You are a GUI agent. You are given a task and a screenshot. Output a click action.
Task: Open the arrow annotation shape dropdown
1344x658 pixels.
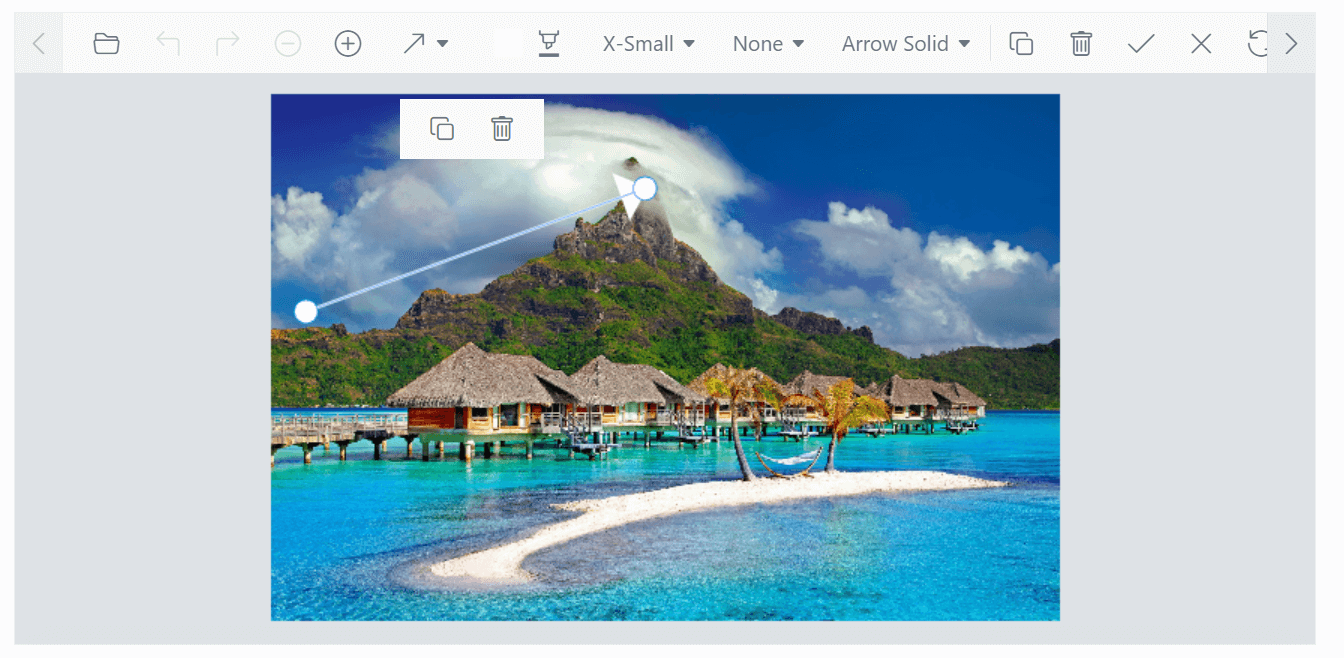coord(425,44)
